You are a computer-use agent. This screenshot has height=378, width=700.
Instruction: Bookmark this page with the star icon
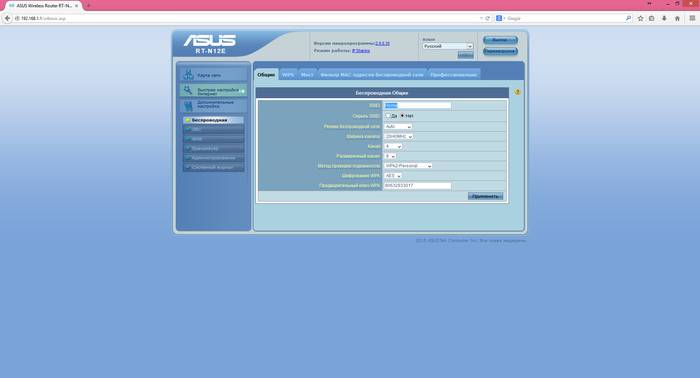point(641,18)
